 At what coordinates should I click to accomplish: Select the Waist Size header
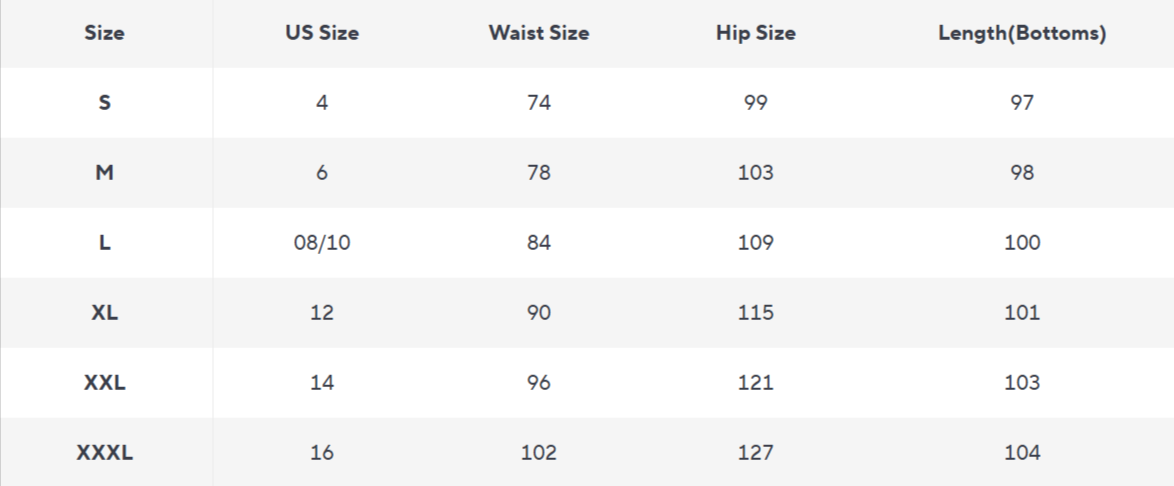coord(539,33)
